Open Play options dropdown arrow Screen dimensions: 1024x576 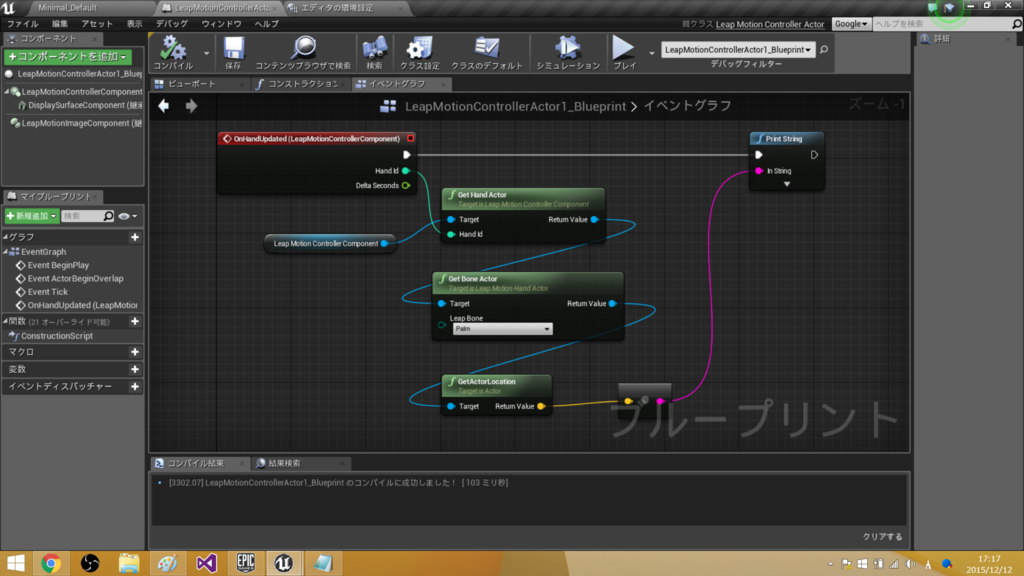pos(651,53)
